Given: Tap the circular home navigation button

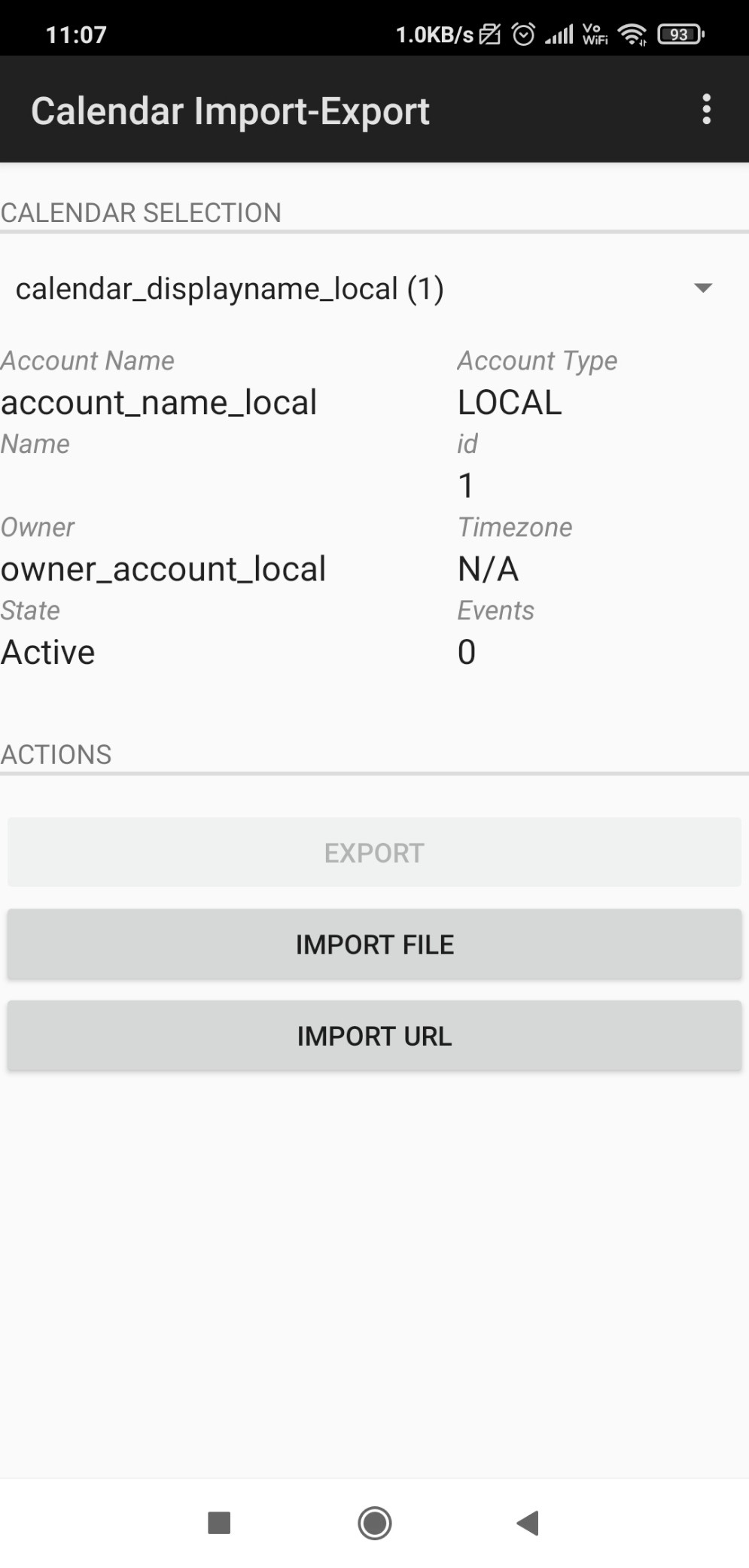Looking at the screenshot, I should [x=375, y=1523].
